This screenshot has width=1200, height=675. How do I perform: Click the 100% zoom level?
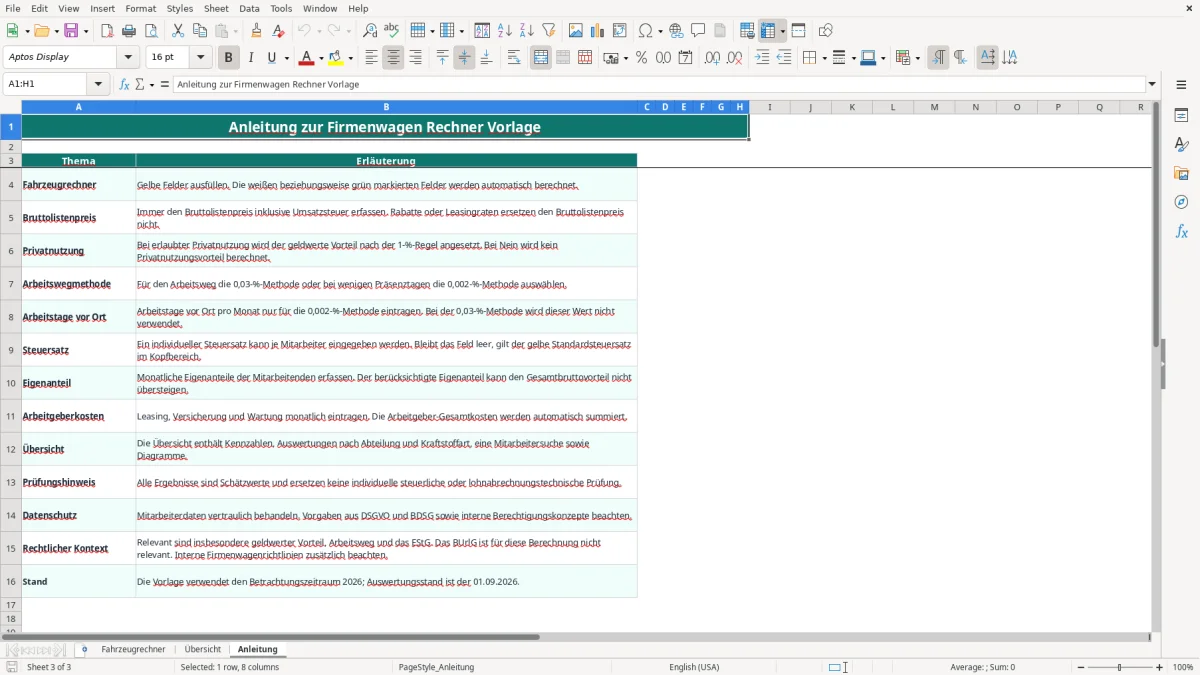coord(1183,667)
